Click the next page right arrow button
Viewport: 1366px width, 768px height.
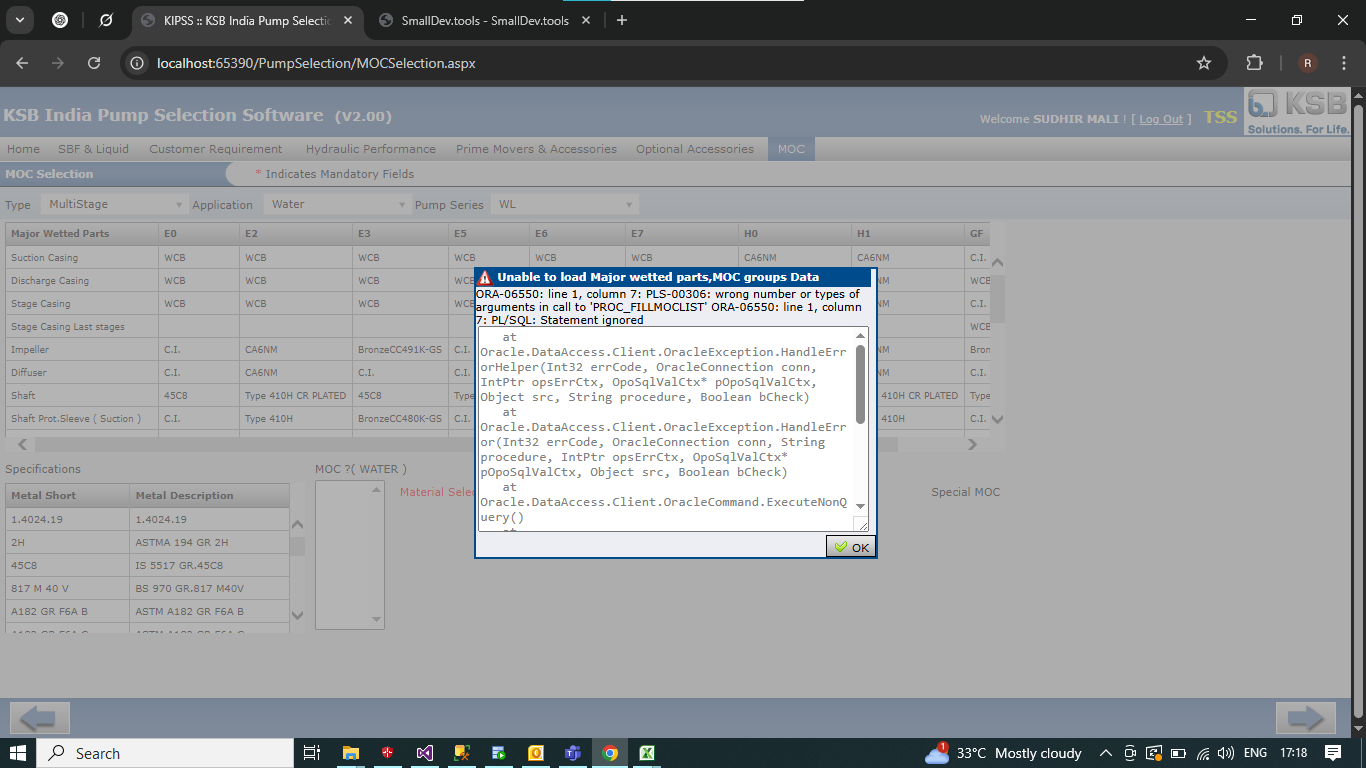pos(1306,718)
